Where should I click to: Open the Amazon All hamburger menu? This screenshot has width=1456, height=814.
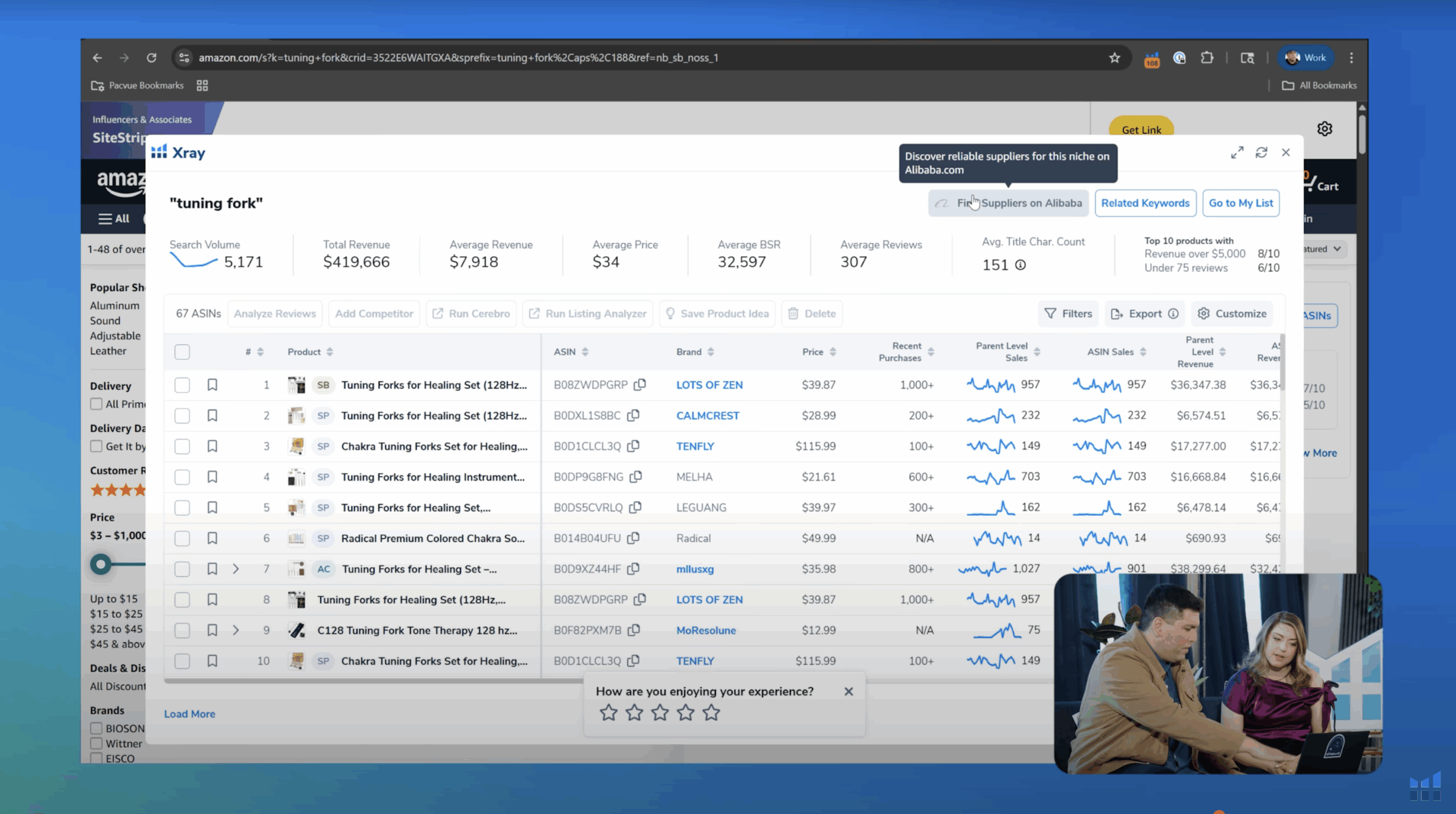tap(114, 218)
